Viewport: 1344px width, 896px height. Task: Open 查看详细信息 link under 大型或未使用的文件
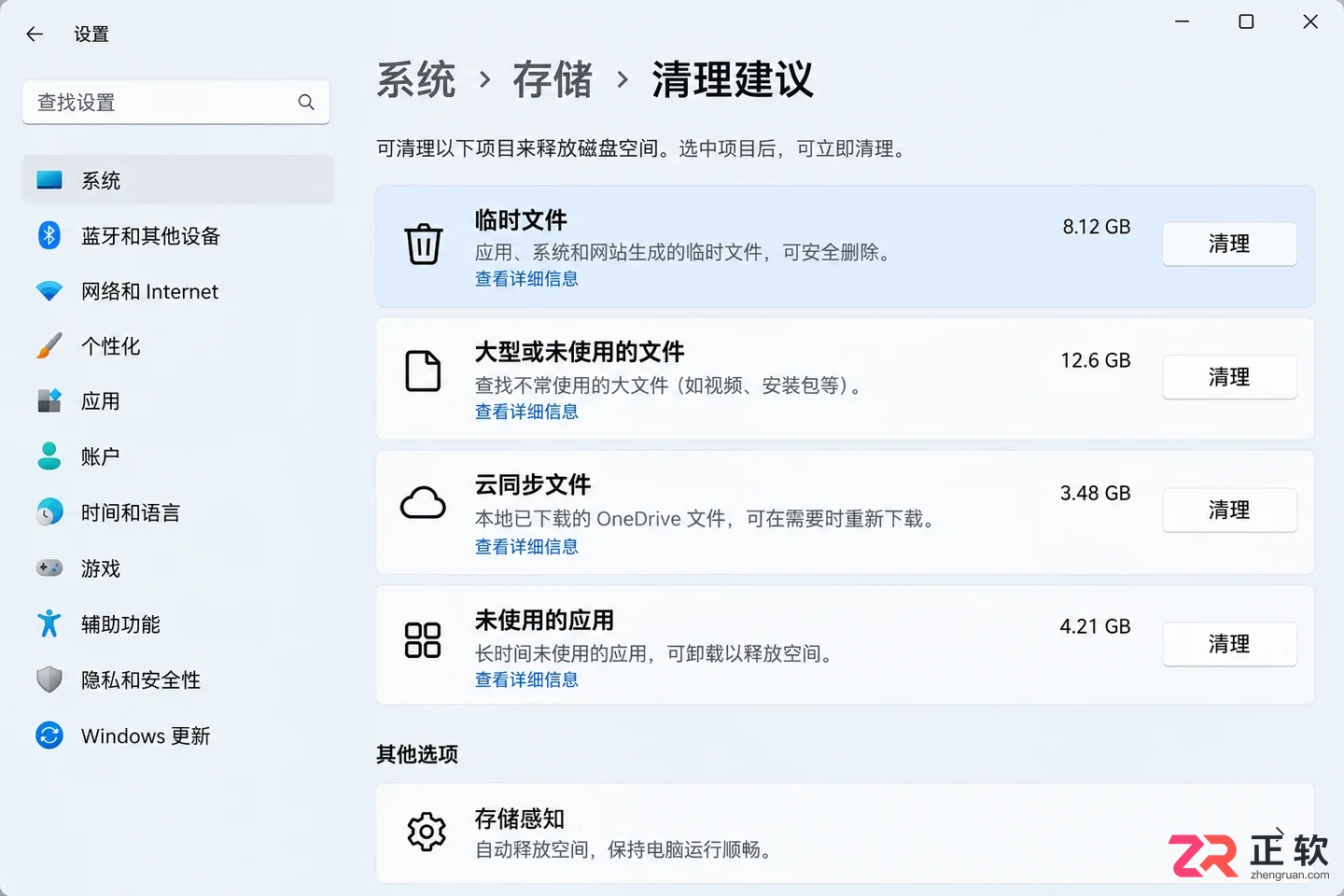point(526,412)
